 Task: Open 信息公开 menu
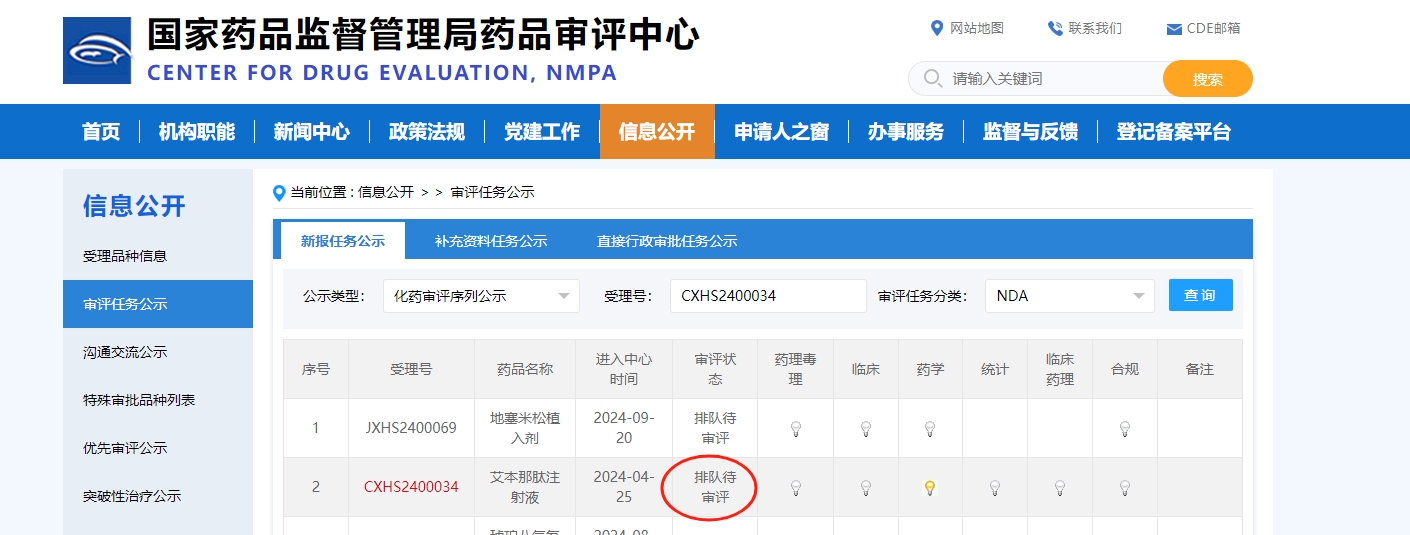pos(657,132)
